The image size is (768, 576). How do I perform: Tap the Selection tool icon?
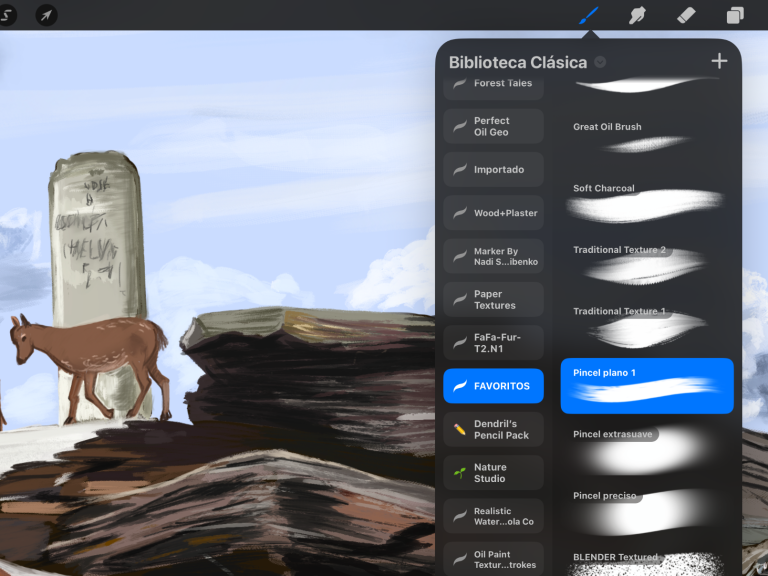coord(6,15)
